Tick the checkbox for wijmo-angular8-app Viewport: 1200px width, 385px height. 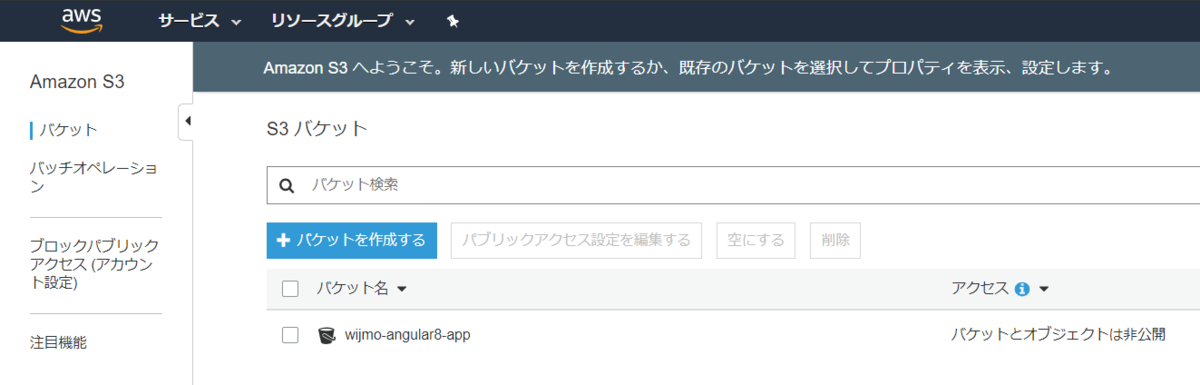(291, 335)
